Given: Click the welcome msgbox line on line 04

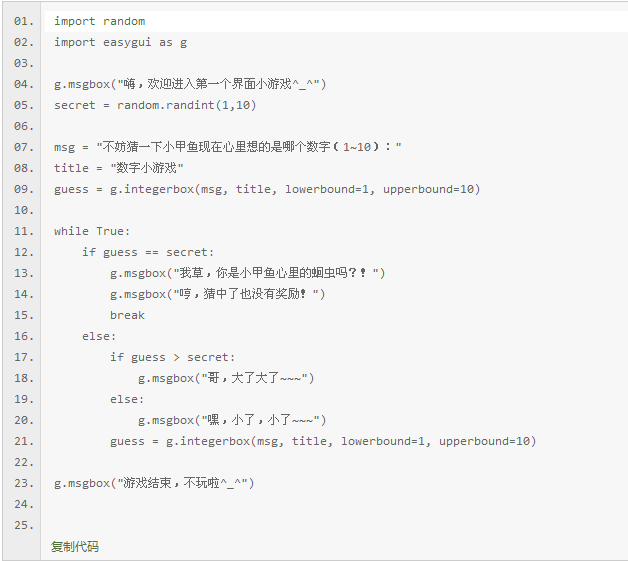Looking at the screenshot, I should (x=190, y=84).
